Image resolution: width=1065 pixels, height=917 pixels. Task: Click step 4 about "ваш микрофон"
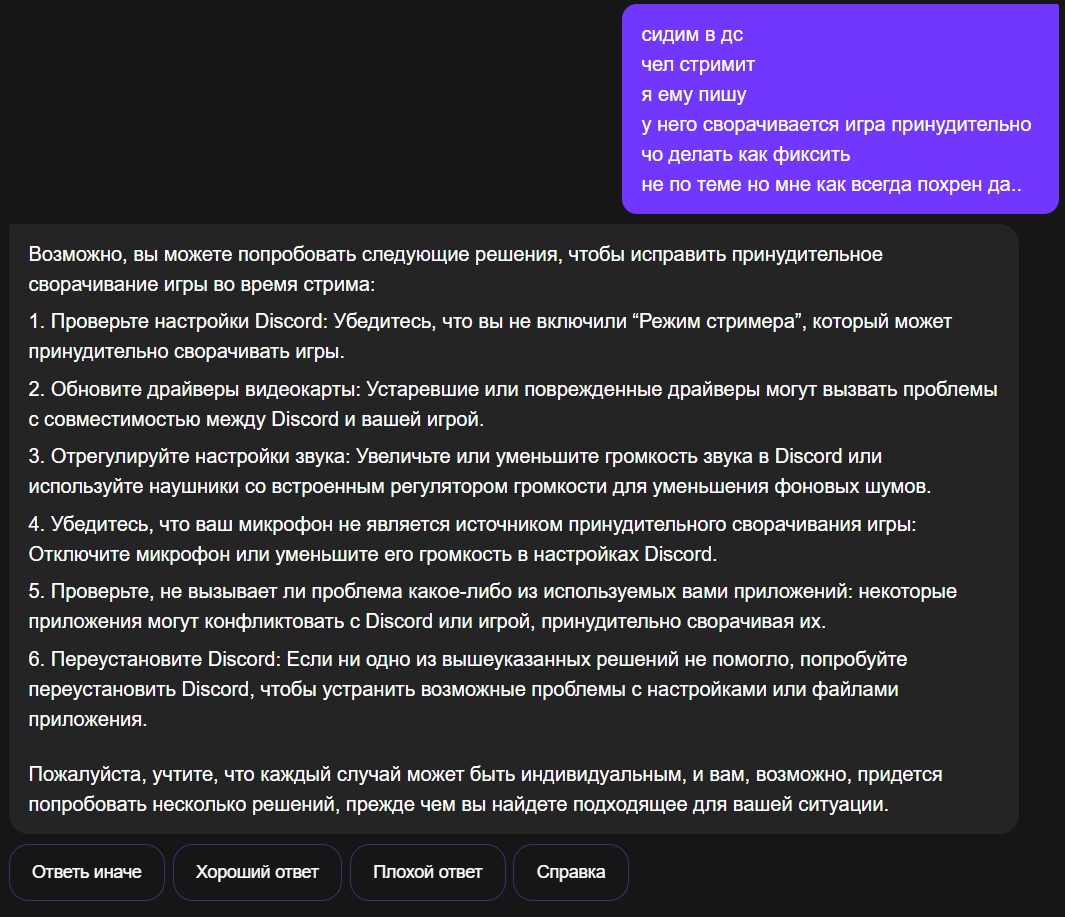[473, 539]
